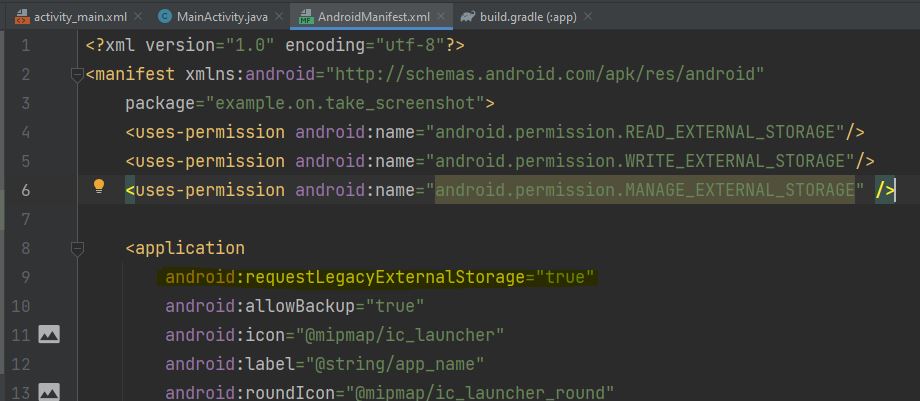Click the closing /> bracket on line 6

pyautogui.click(x=885, y=190)
